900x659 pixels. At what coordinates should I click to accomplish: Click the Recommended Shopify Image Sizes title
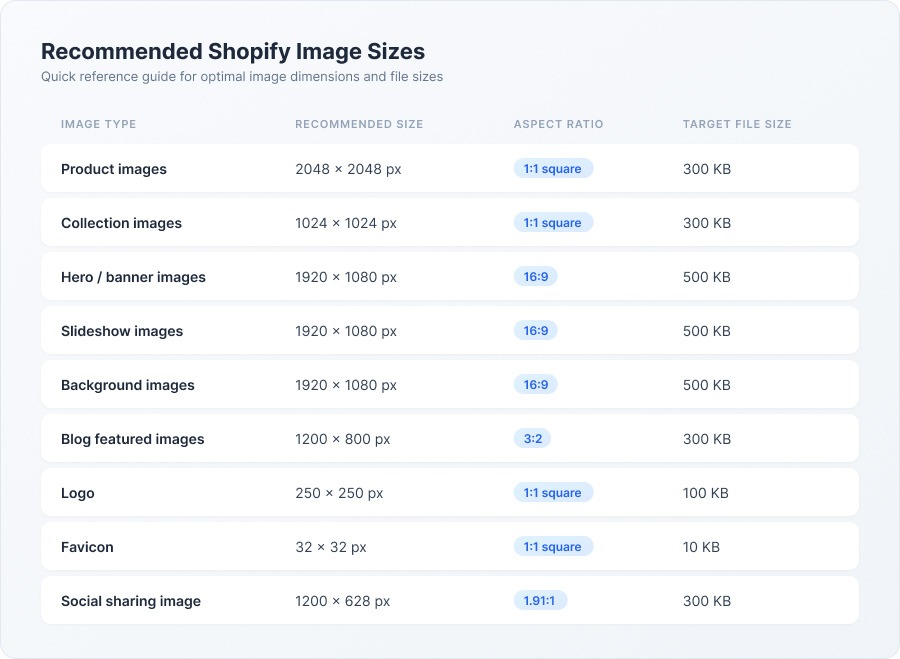232,51
